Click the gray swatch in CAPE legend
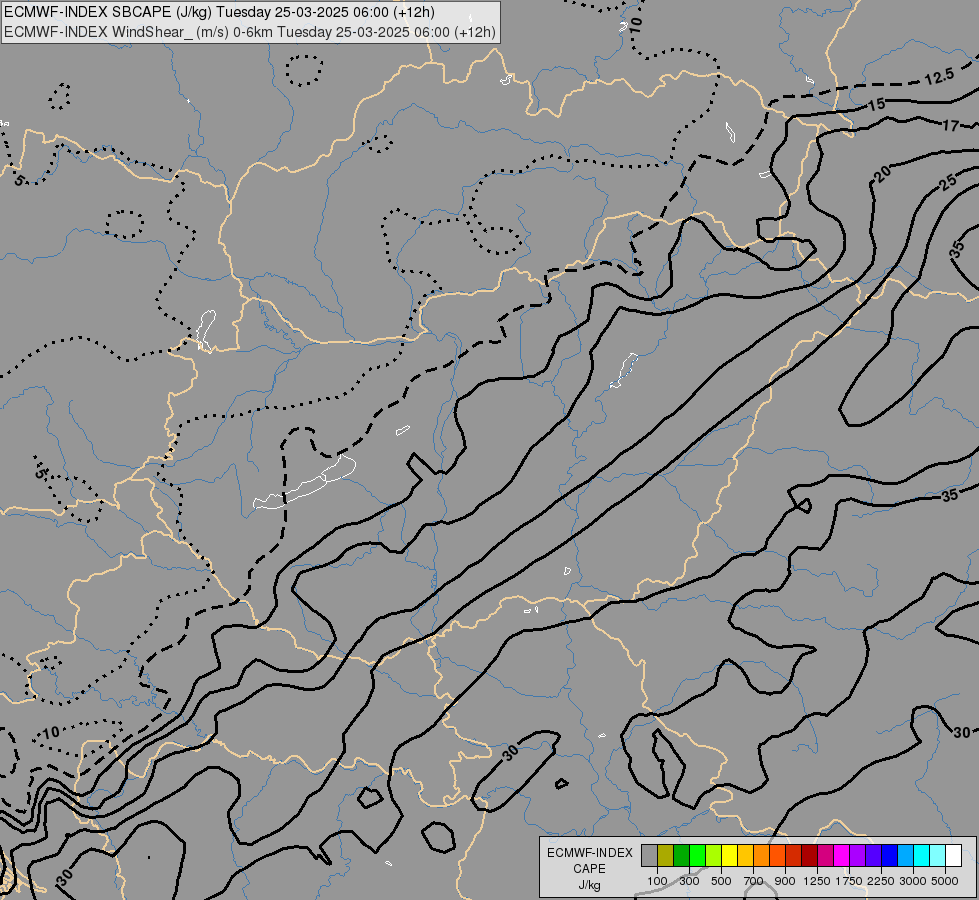Viewport: 979px width, 900px height. tap(649, 855)
